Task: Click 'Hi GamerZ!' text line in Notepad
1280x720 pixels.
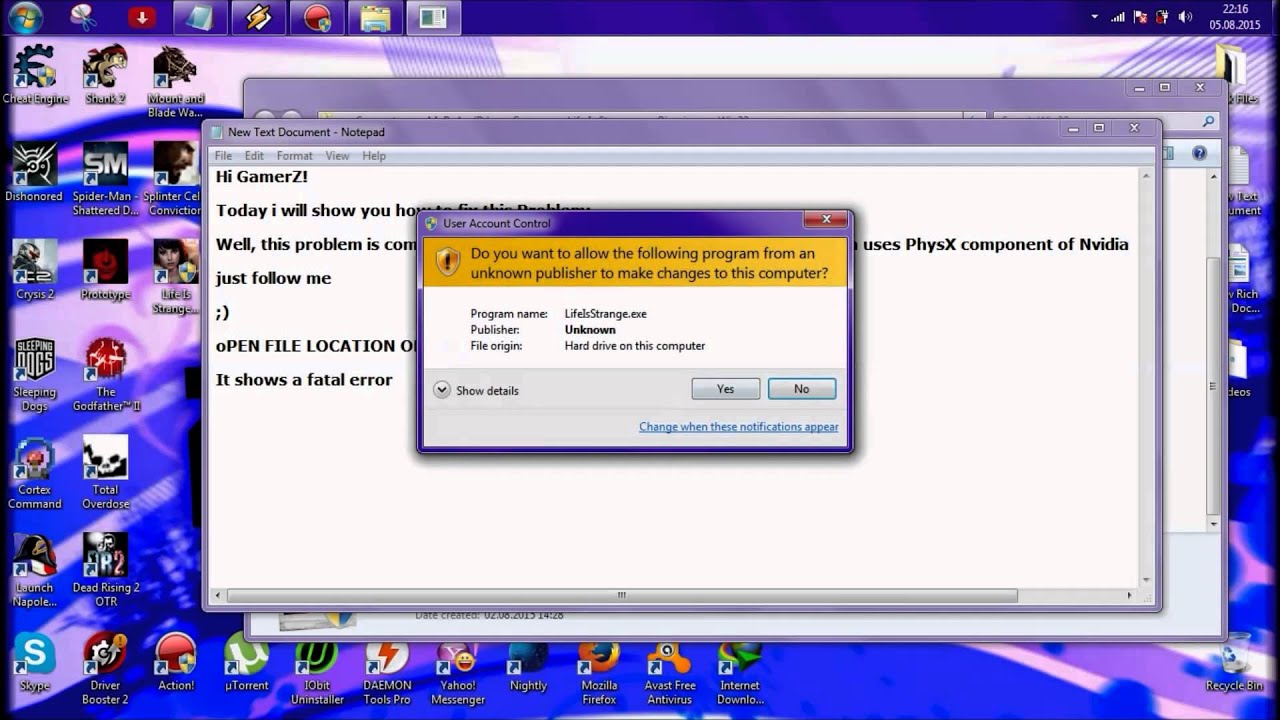Action: pos(262,177)
